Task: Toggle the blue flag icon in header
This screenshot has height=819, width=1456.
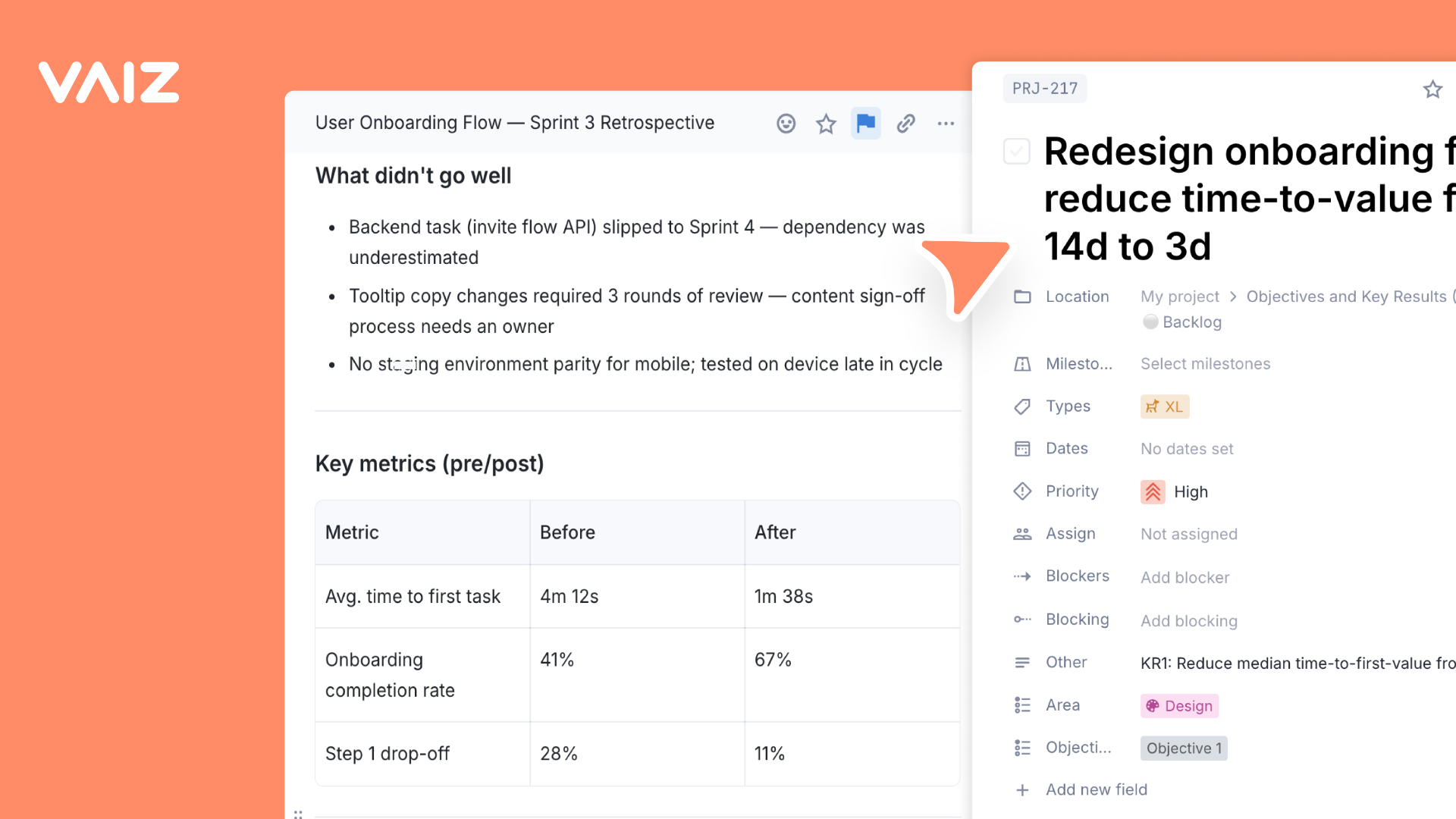Action: click(865, 124)
